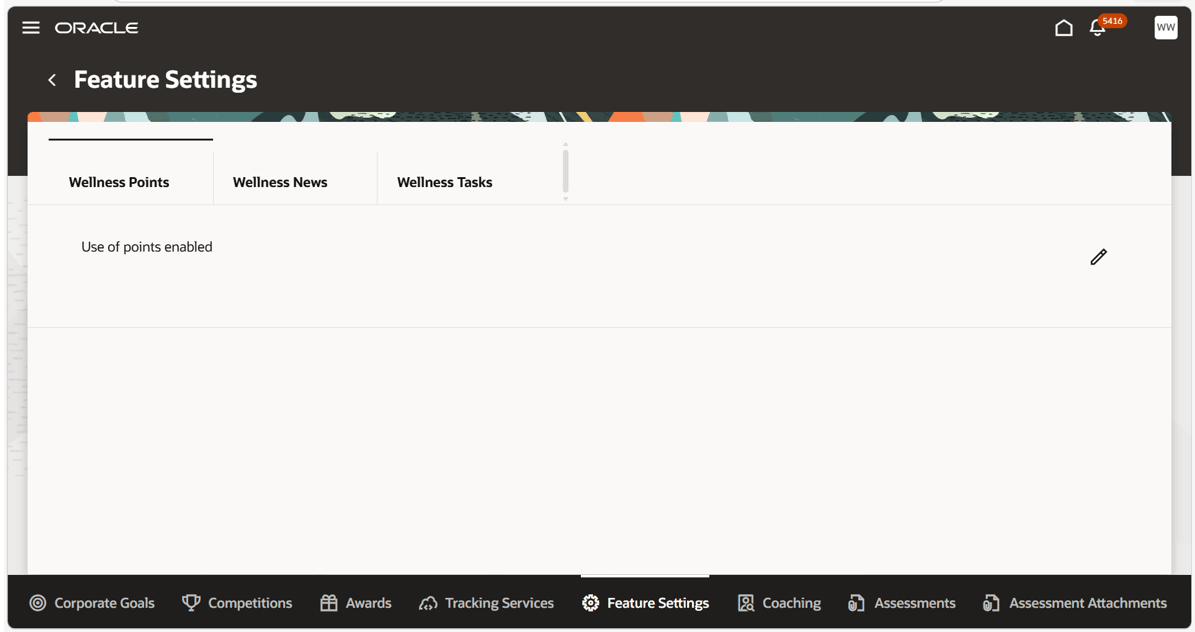1195x632 pixels.
Task: Open Corporate Goals in bottom navigation
Action: (x=92, y=603)
